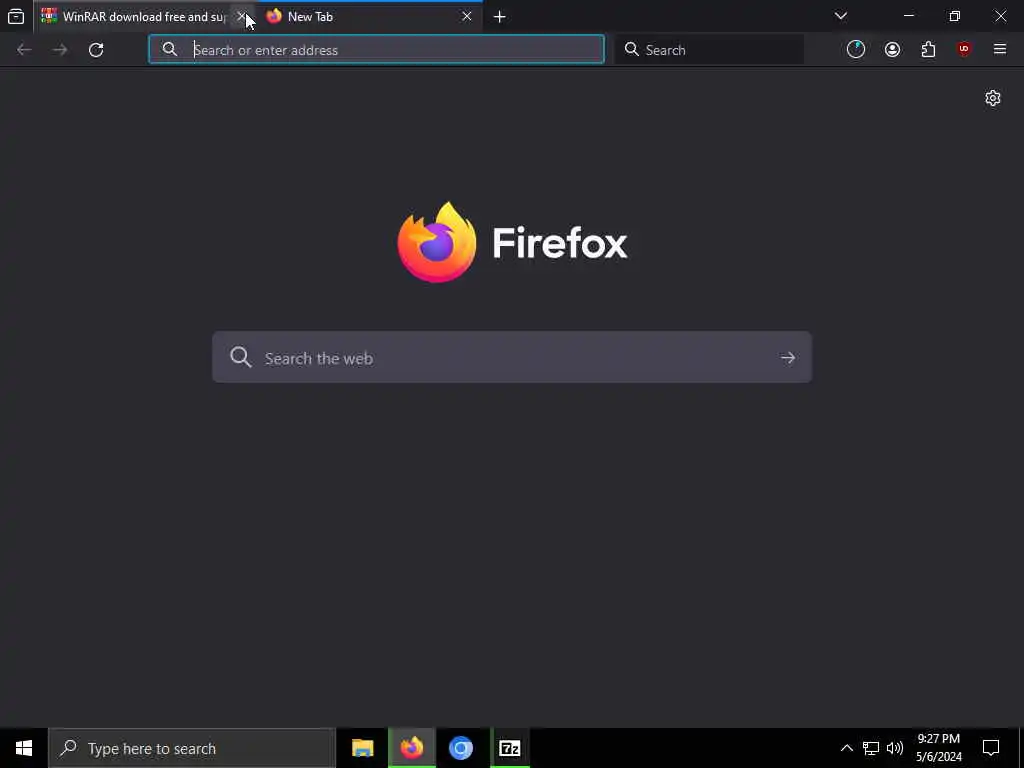Screen dimensions: 1024x768
Task: Click the Firefox taskbar icon
Action: tap(412, 748)
